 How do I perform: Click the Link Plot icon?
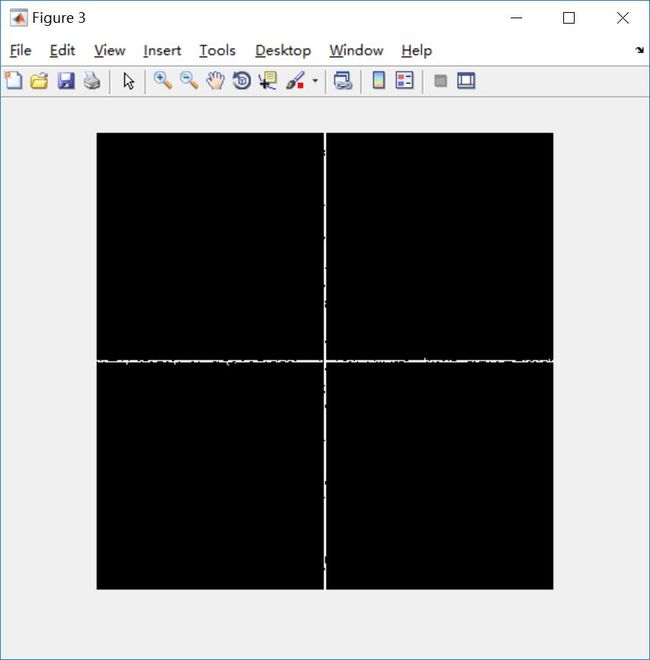(343, 80)
